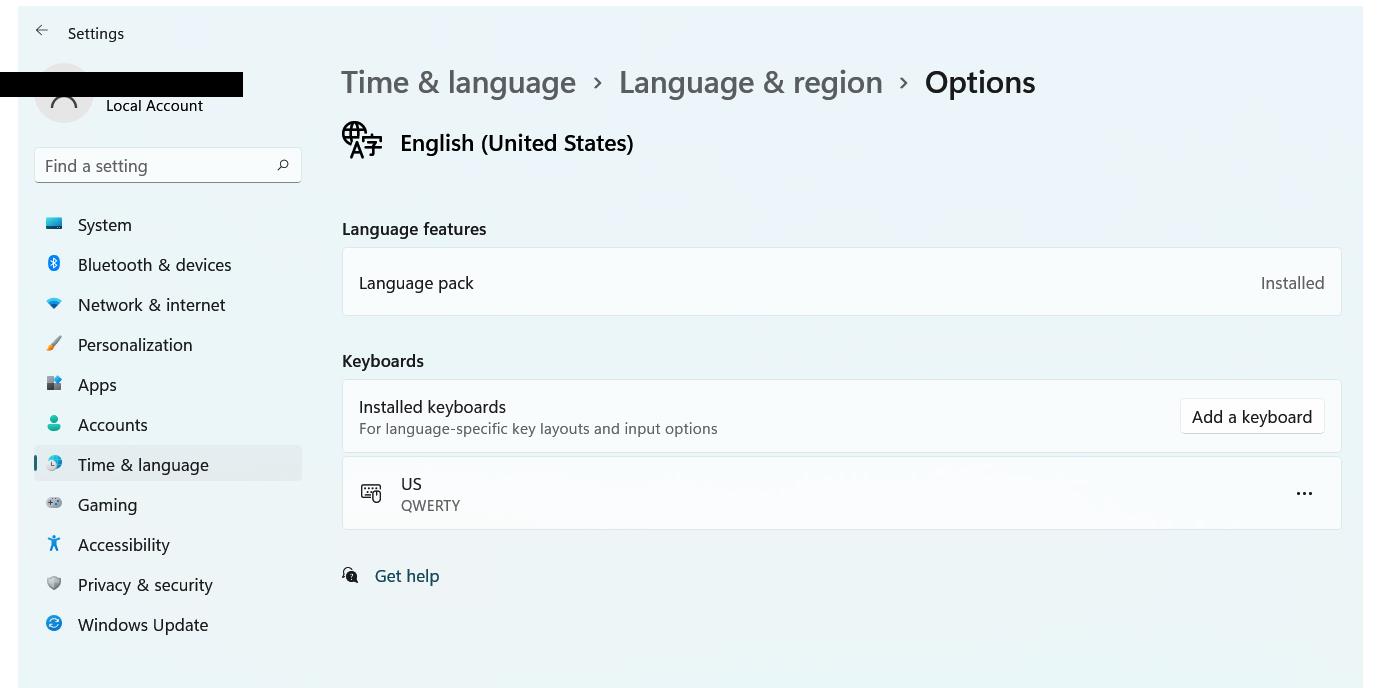Add a keyboard
The width and height of the screenshot is (1396, 688).
(x=1252, y=417)
